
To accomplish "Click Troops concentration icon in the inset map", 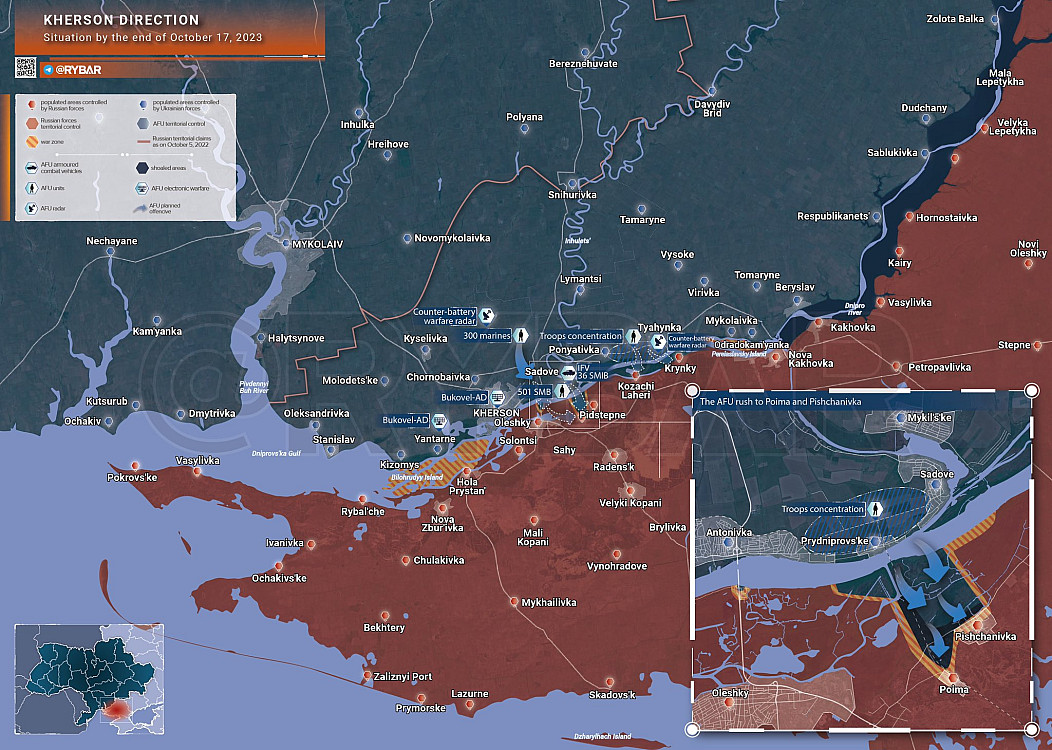I will (x=876, y=509).
